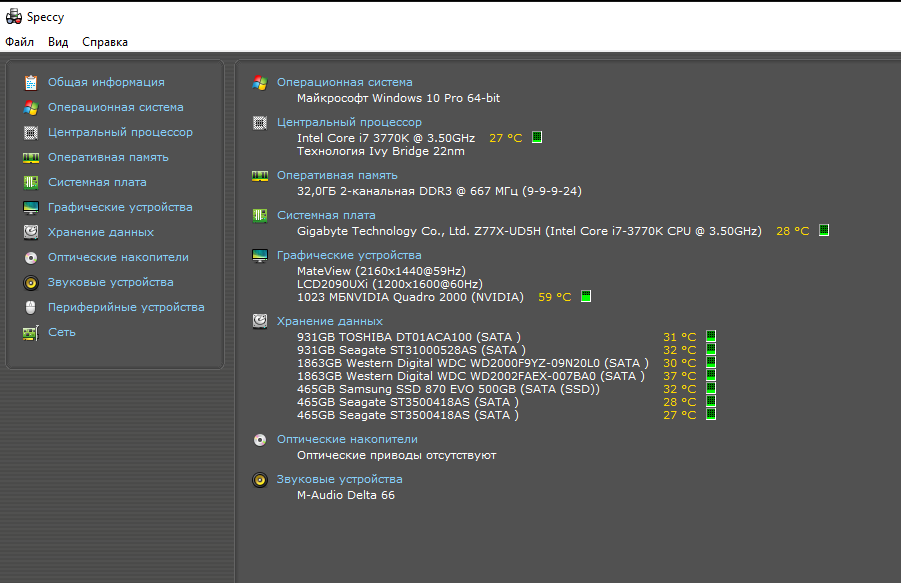
Task: Click the Сеть sidebar network icon
Action: coord(31,333)
